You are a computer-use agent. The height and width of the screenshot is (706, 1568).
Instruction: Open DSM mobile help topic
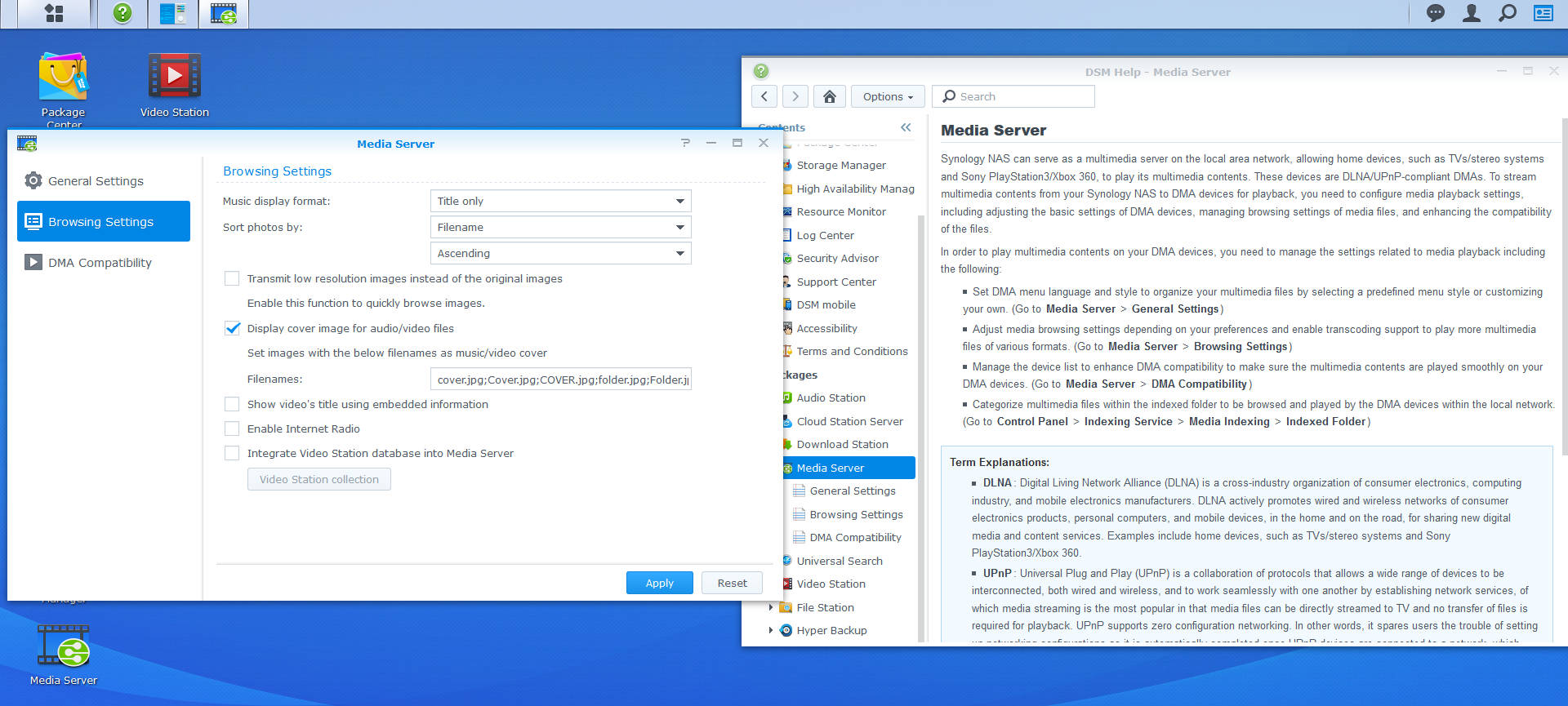tap(826, 304)
